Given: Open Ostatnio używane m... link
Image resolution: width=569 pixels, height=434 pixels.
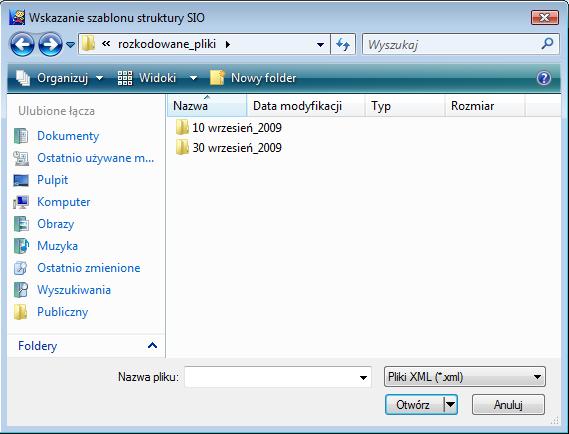Looking at the screenshot, I should (95, 158).
